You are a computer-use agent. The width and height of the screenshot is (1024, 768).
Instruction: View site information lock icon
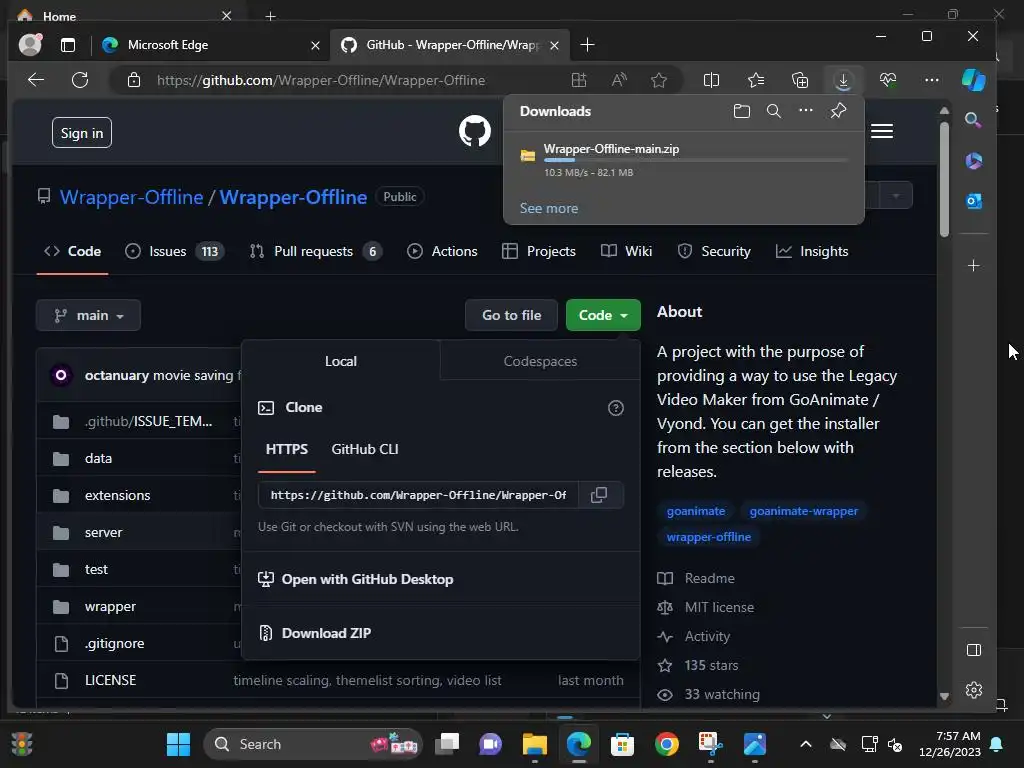pyautogui.click(x=134, y=80)
